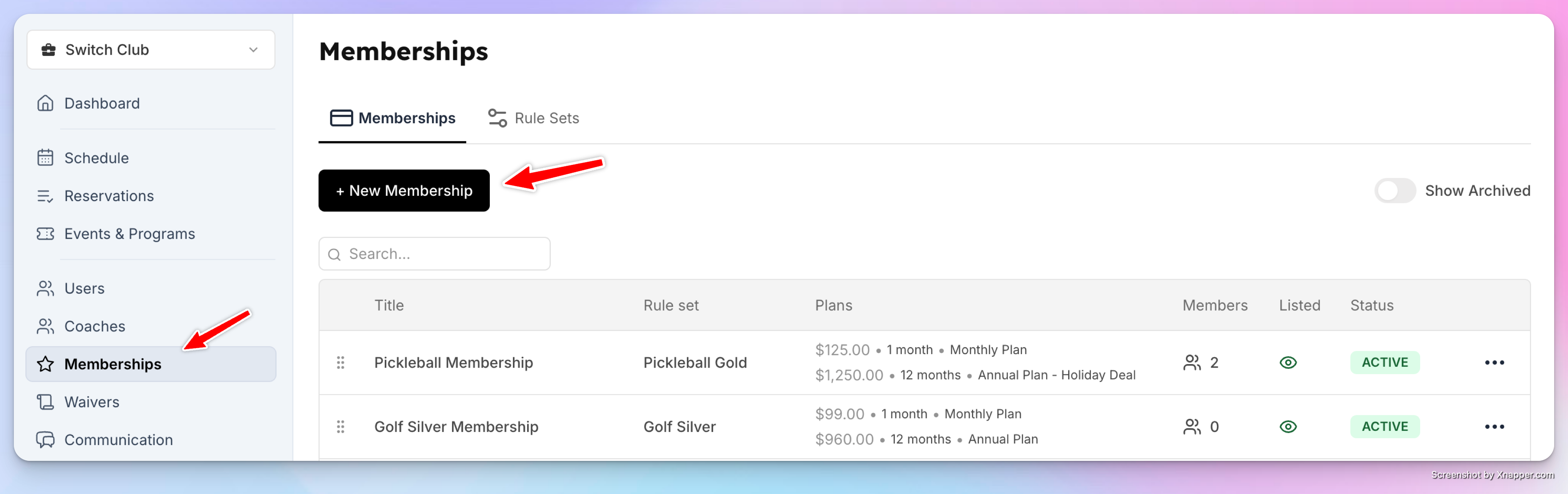Grab the Pickleball Membership row drag handle
Screen dimensions: 1568x494
click(340, 363)
